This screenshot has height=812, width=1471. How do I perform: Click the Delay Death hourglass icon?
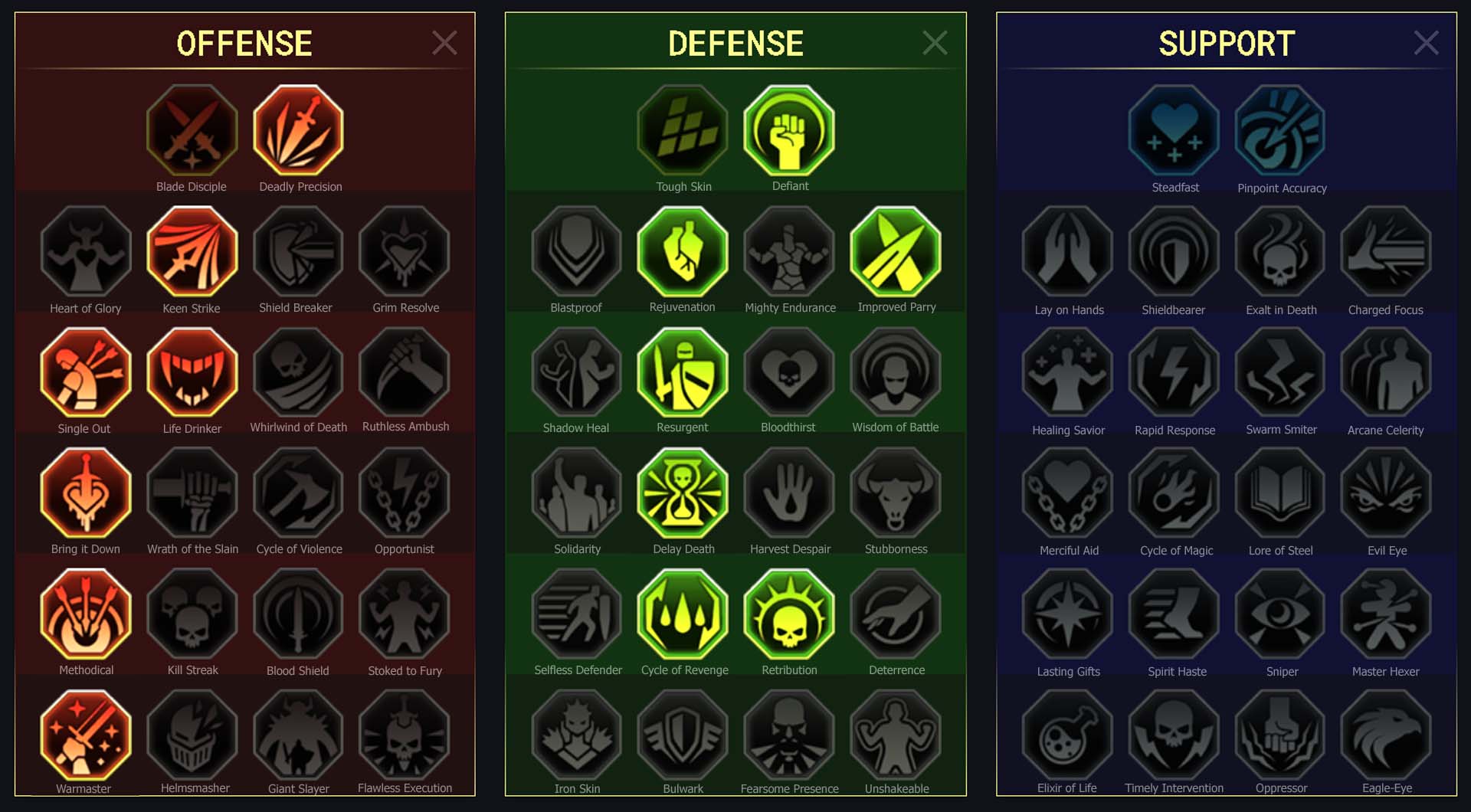[683, 493]
